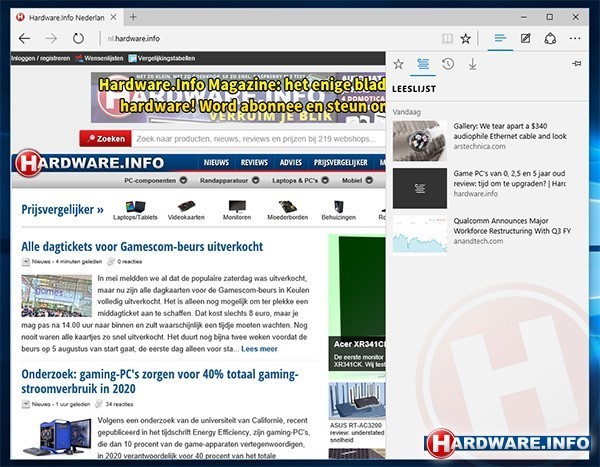Click the Make a Web Note icon
Image resolution: width=600 pixels, height=467 pixels.
pos(526,39)
